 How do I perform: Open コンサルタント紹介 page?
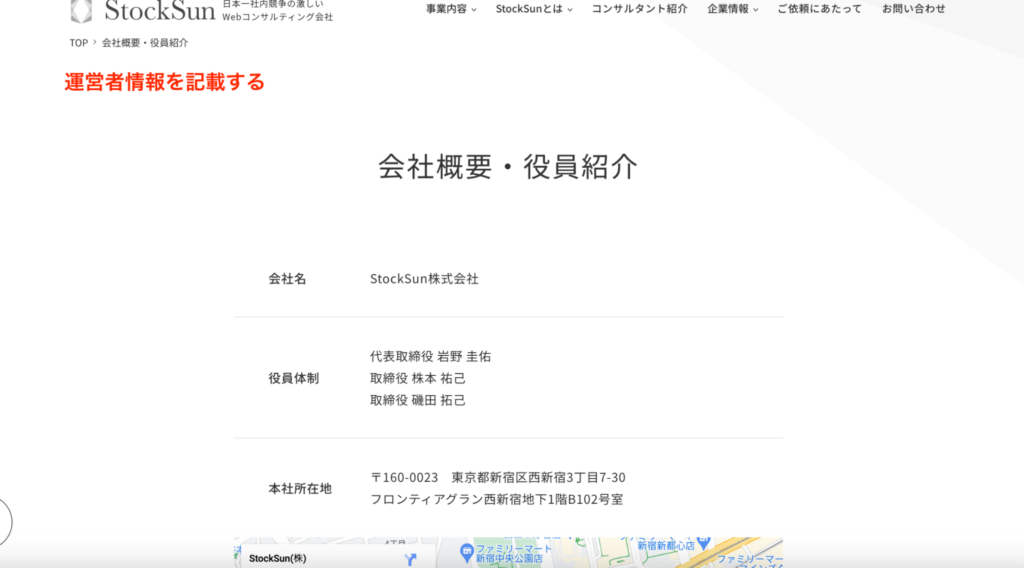639,8
